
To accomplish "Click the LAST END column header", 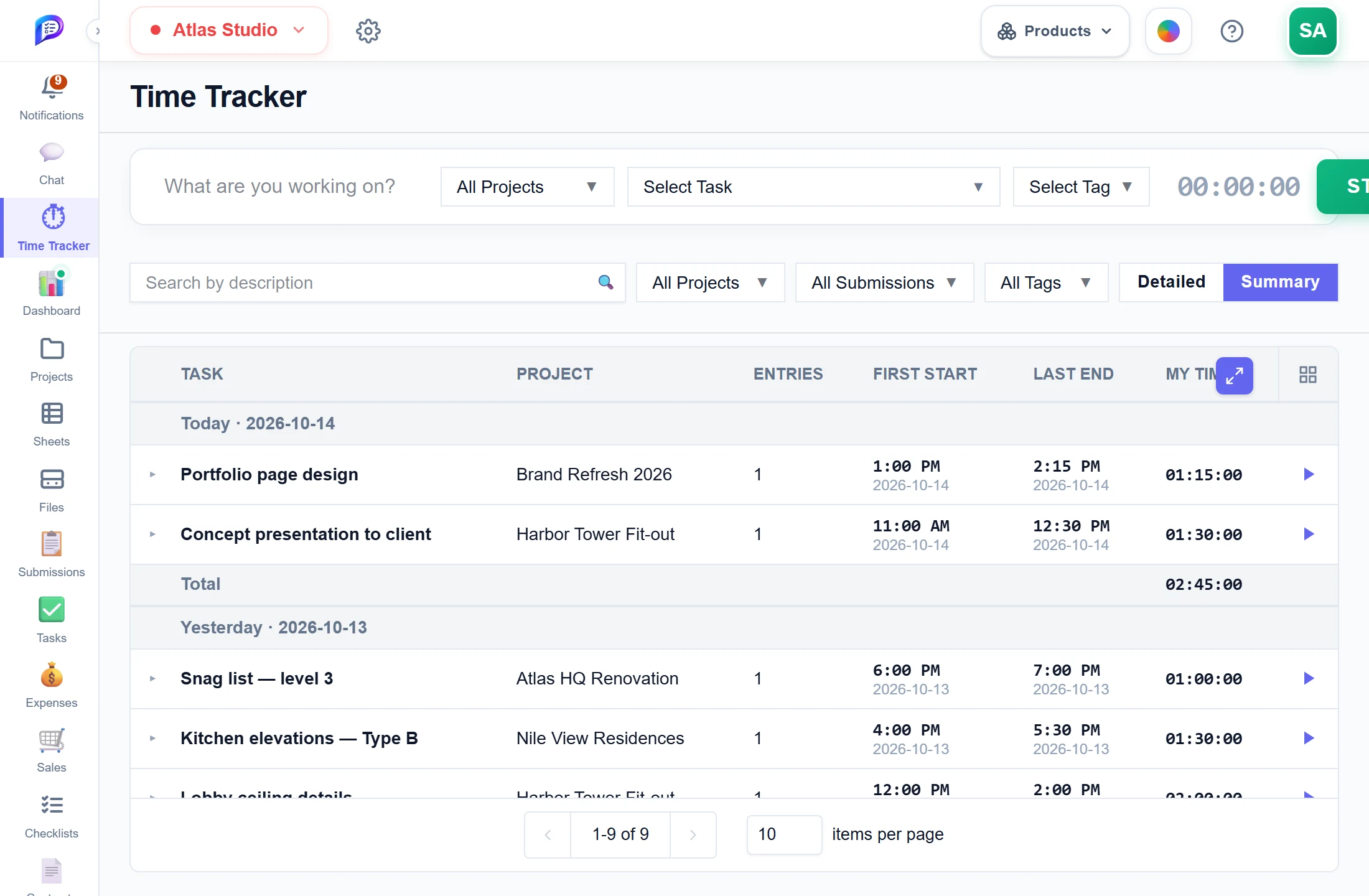I will coord(1073,374).
